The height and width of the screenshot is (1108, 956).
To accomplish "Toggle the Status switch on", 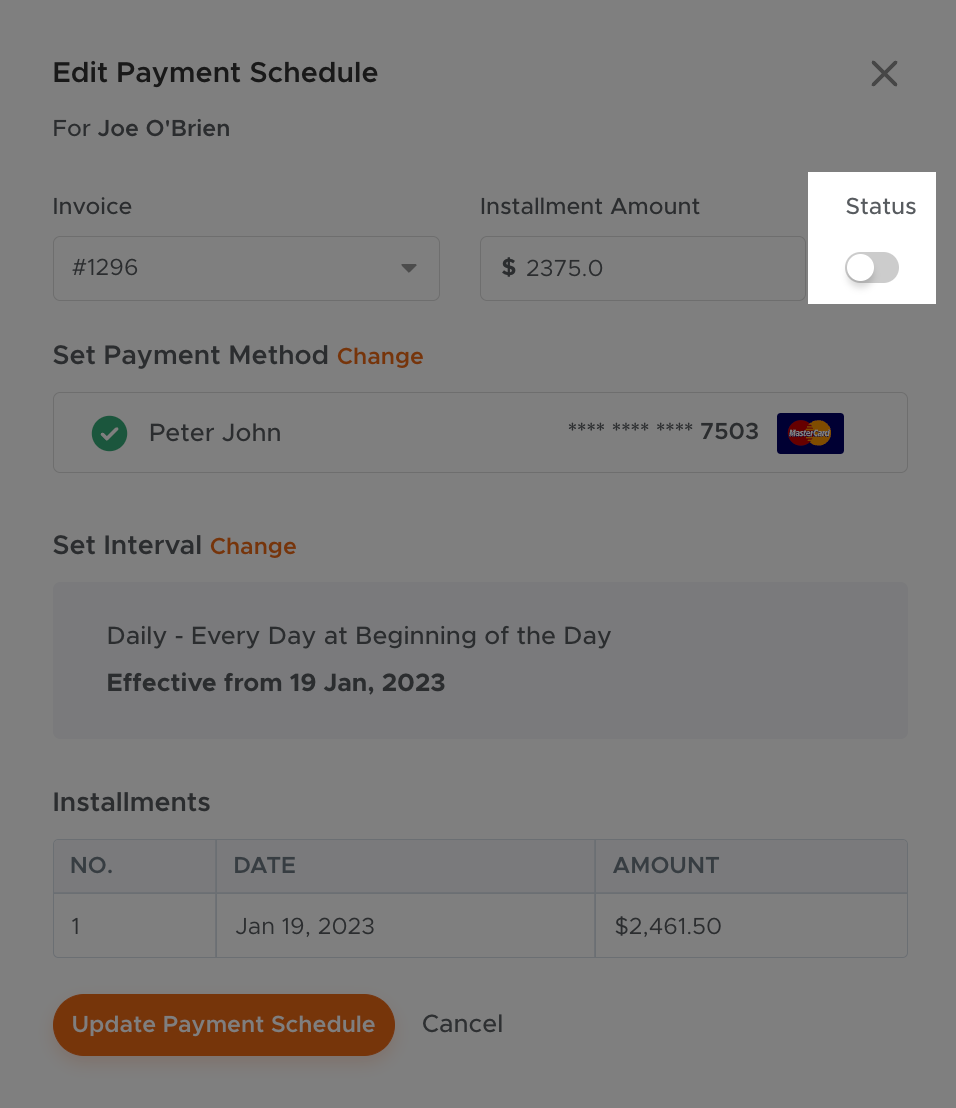I will click(x=871, y=268).
